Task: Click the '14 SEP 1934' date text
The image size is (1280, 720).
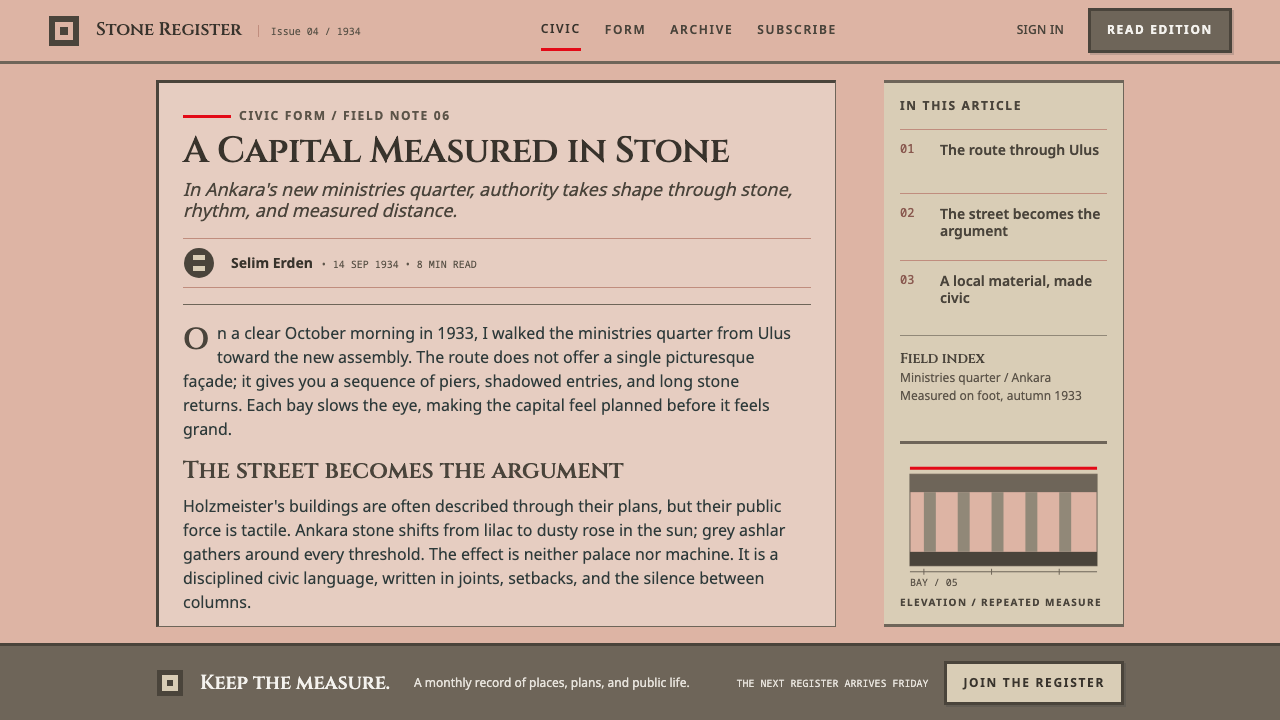Action: (x=366, y=265)
